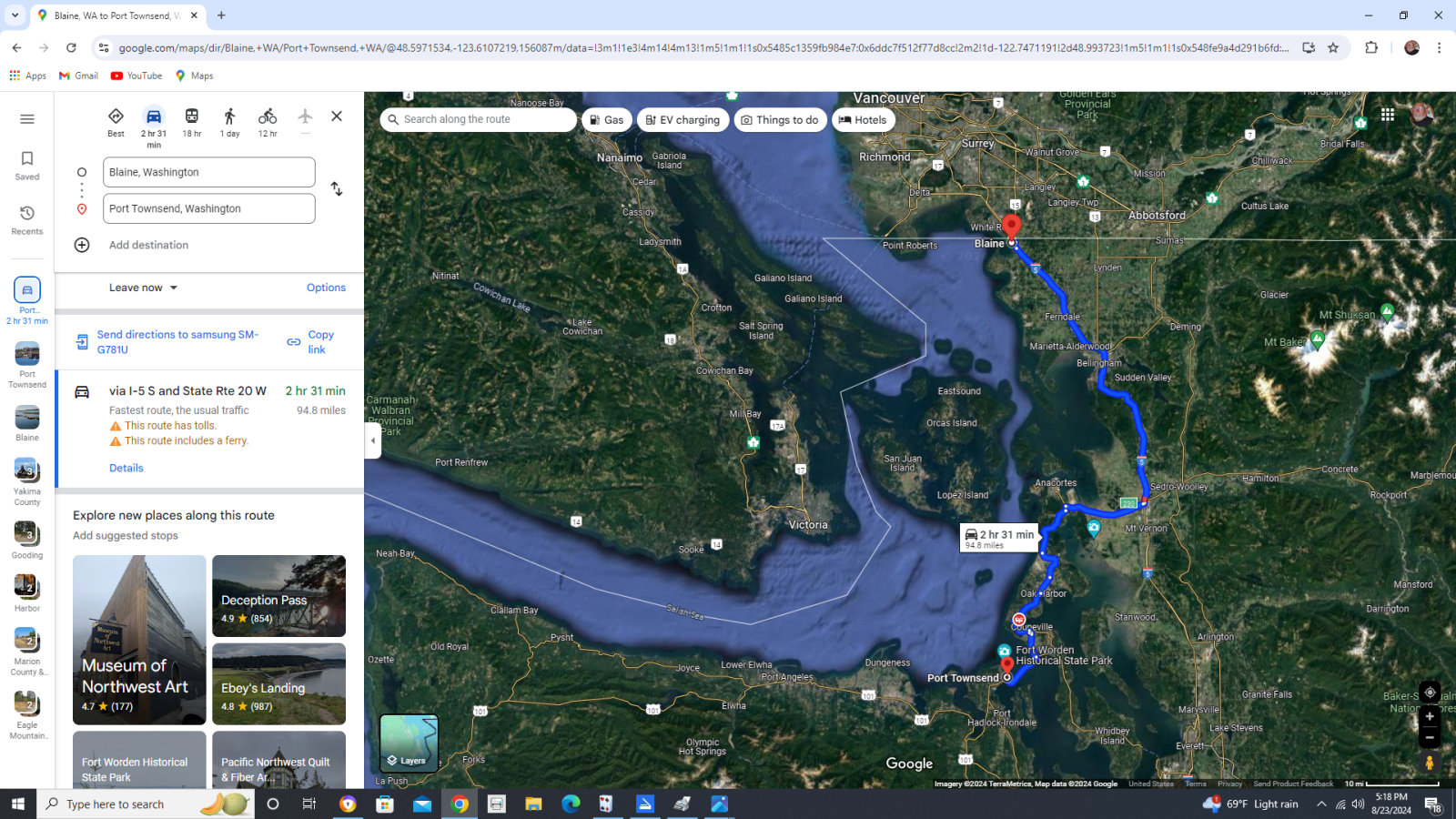This screenshot has width=1456, height=819.
Task: Swap starting point and destination
Action: coord(337,189)
